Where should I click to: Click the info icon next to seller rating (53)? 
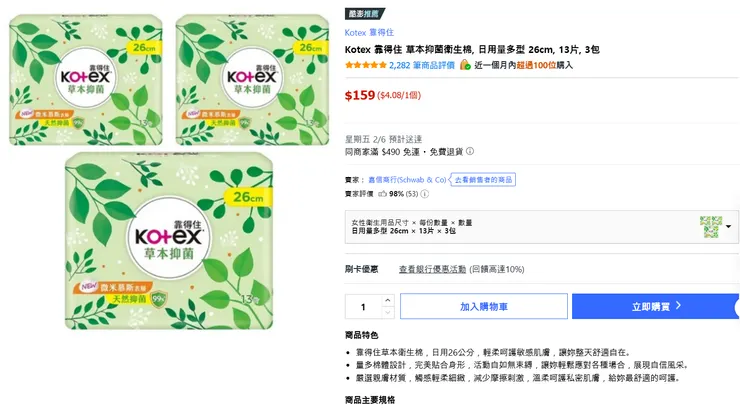coord(423,193)
